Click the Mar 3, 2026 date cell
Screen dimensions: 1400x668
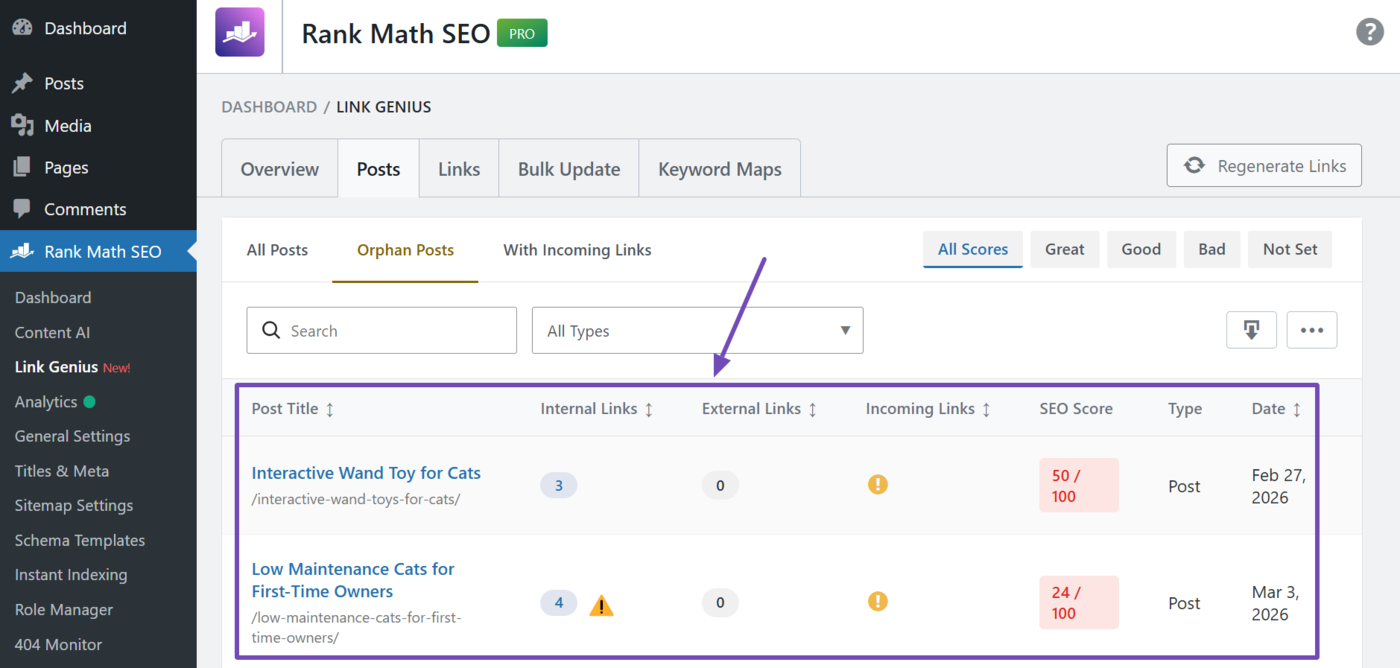click(x=1275, y=603)
